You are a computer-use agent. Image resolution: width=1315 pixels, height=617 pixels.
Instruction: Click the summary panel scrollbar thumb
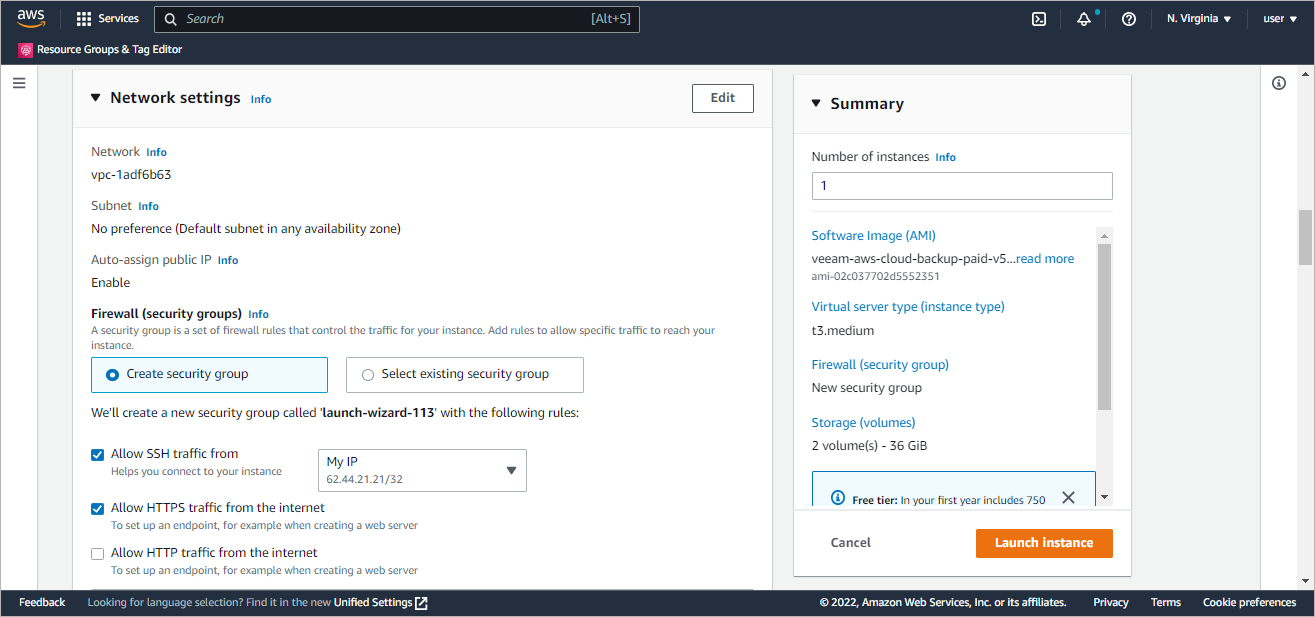point(1104,326)
